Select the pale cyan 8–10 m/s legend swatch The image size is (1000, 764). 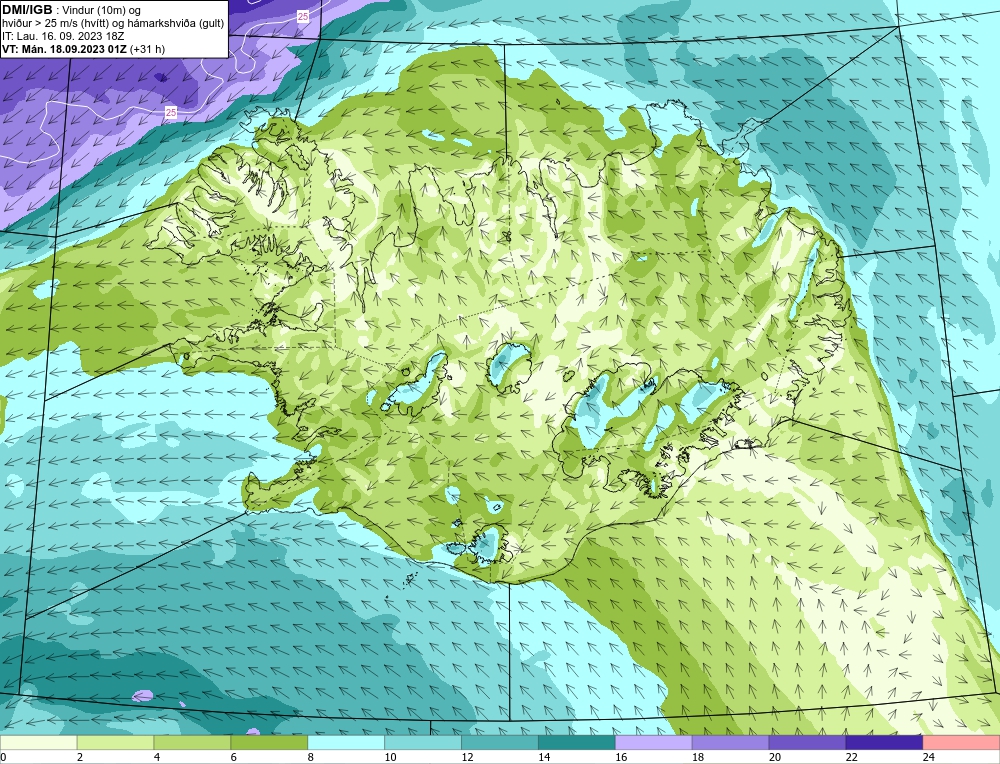[346, 742]
